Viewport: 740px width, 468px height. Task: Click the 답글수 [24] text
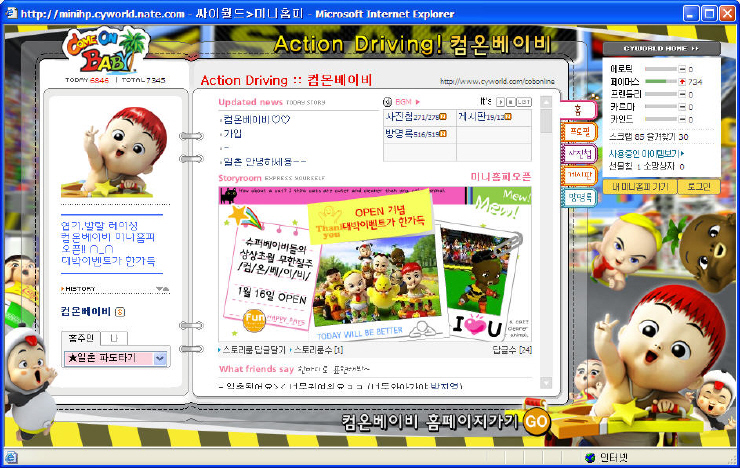pos(512,350)
